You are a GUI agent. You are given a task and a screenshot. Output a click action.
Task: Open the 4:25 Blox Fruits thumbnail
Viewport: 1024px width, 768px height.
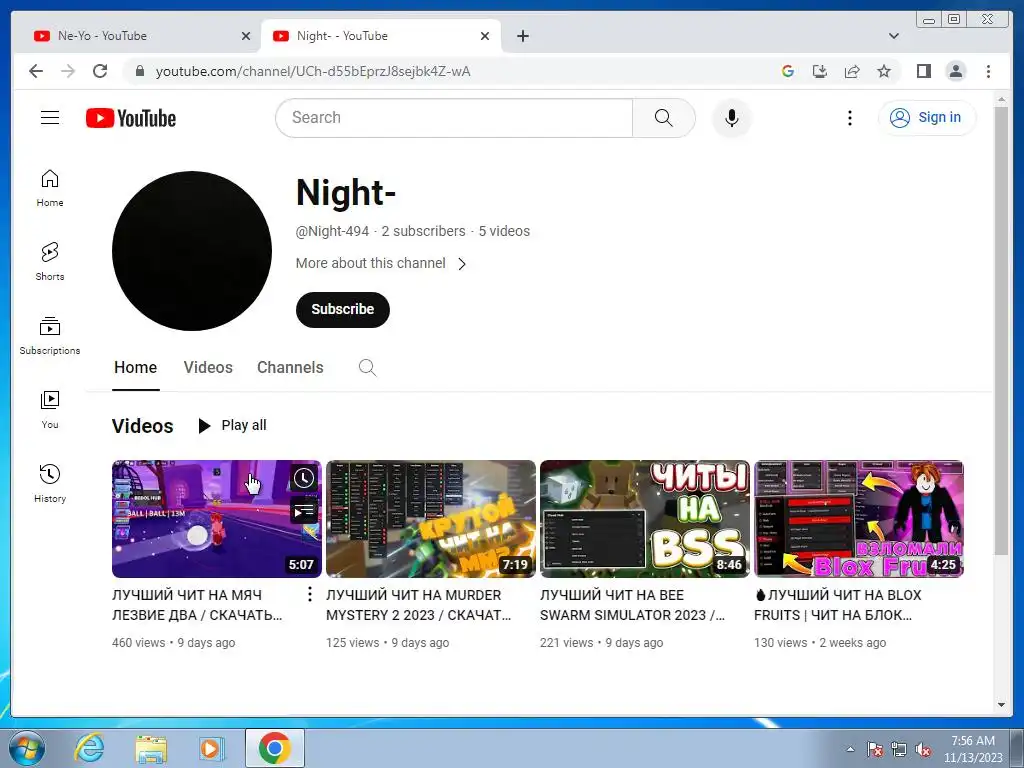point(859,519)
